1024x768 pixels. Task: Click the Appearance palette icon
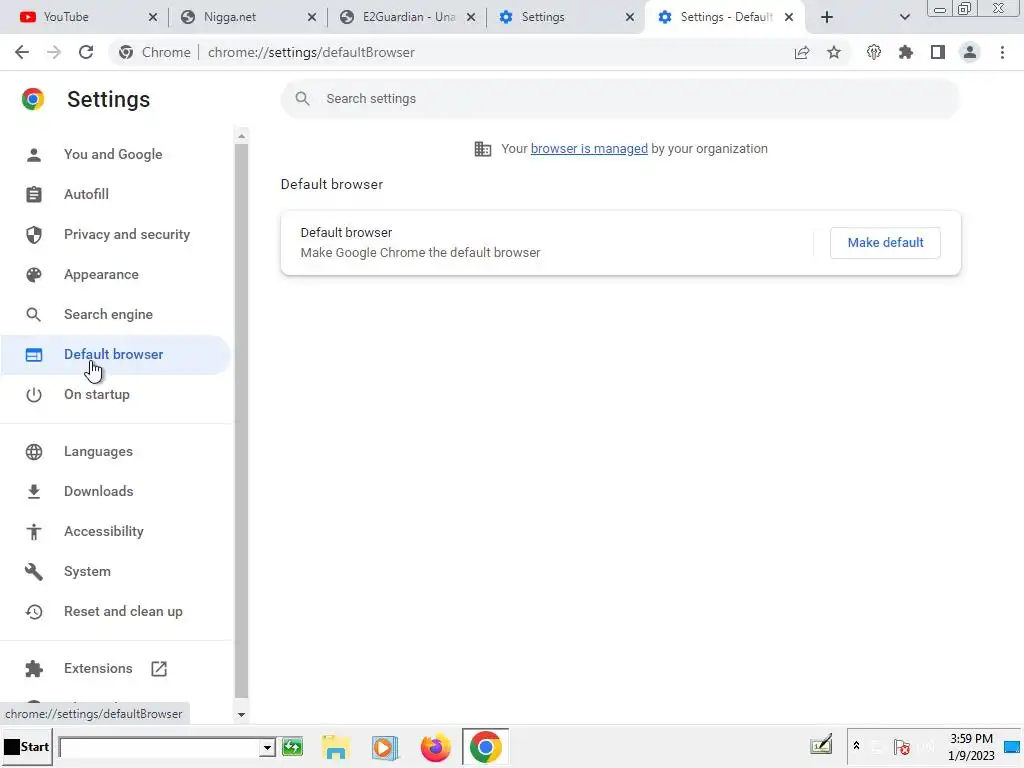click(34, 275)
